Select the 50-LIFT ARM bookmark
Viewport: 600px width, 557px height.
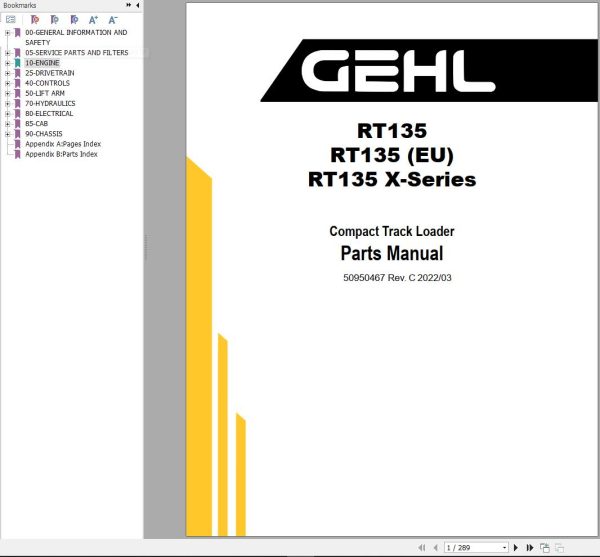[x=45, y=93]
